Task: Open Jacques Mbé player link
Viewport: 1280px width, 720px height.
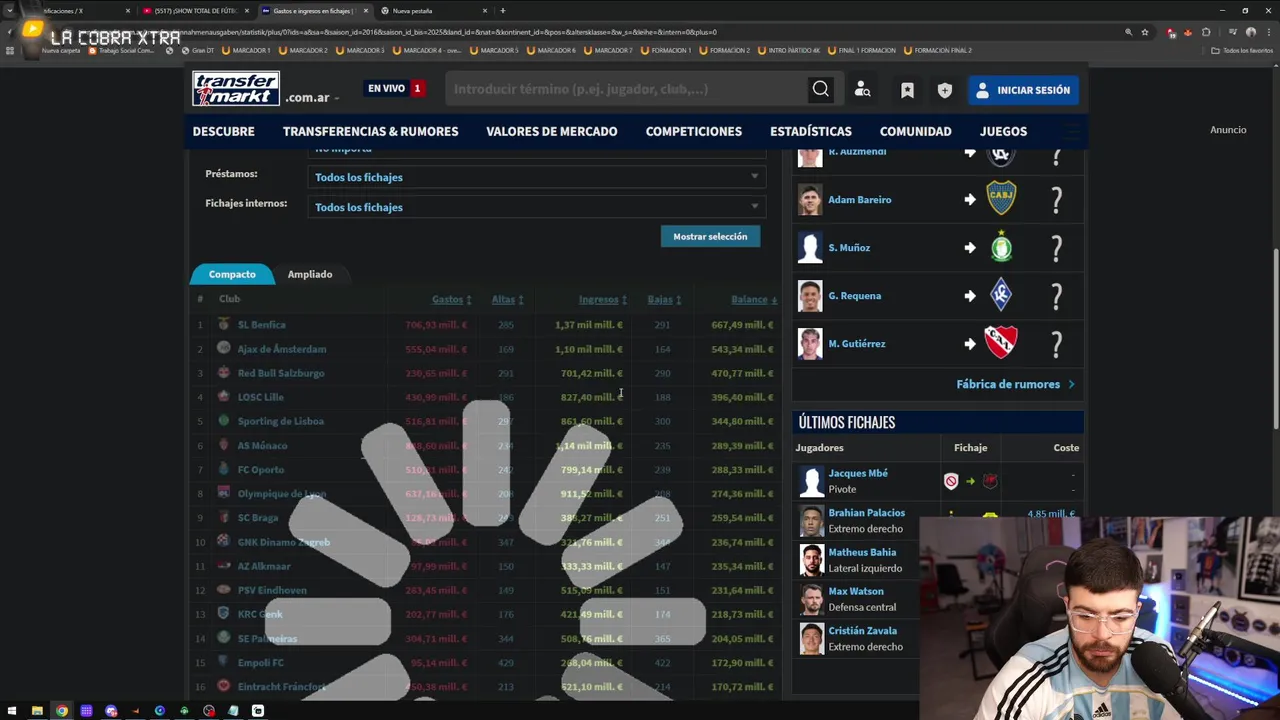Action: (x=858, y=473)
